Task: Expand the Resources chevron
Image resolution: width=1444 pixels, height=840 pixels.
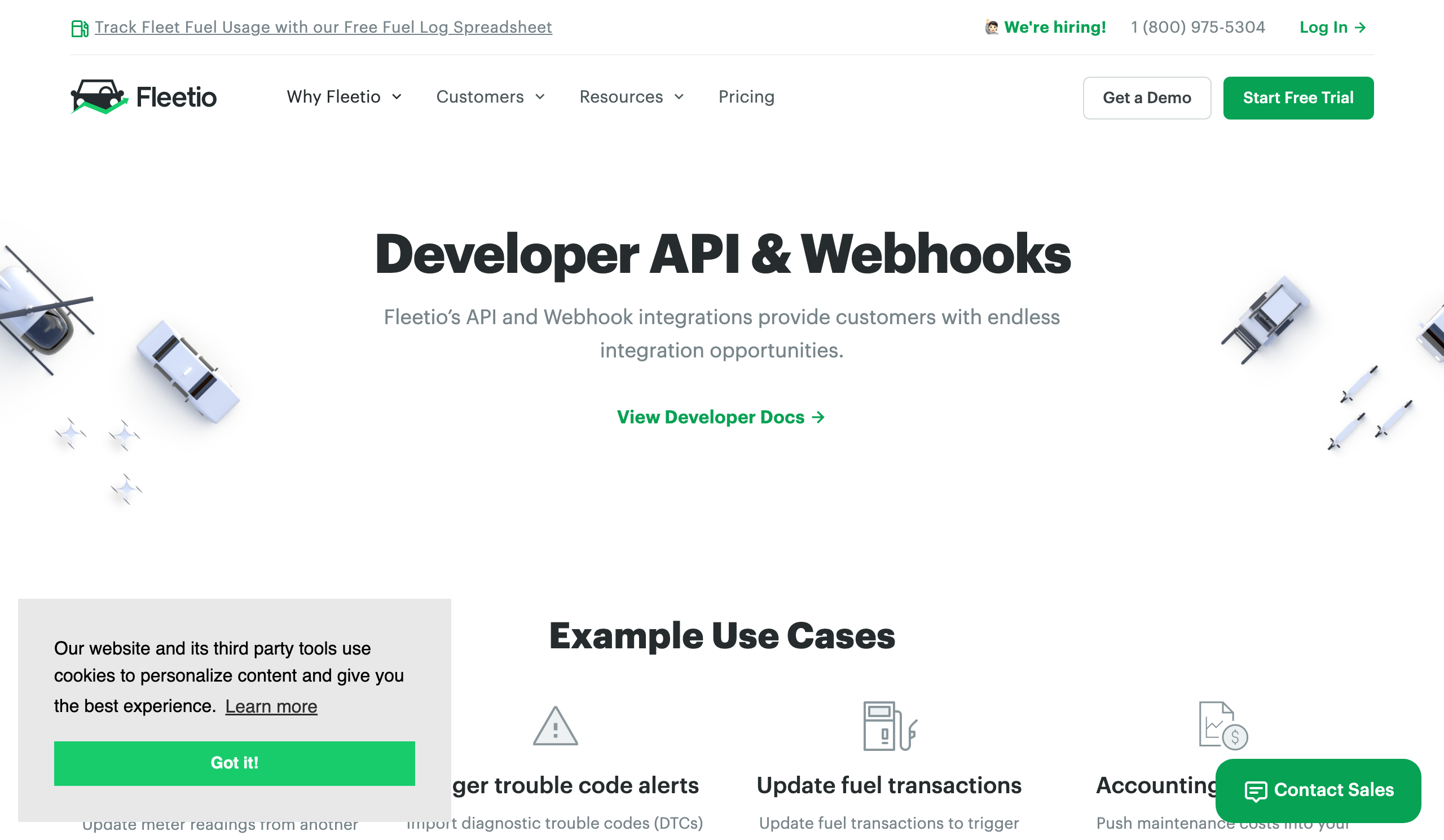Action: (679, 98)
